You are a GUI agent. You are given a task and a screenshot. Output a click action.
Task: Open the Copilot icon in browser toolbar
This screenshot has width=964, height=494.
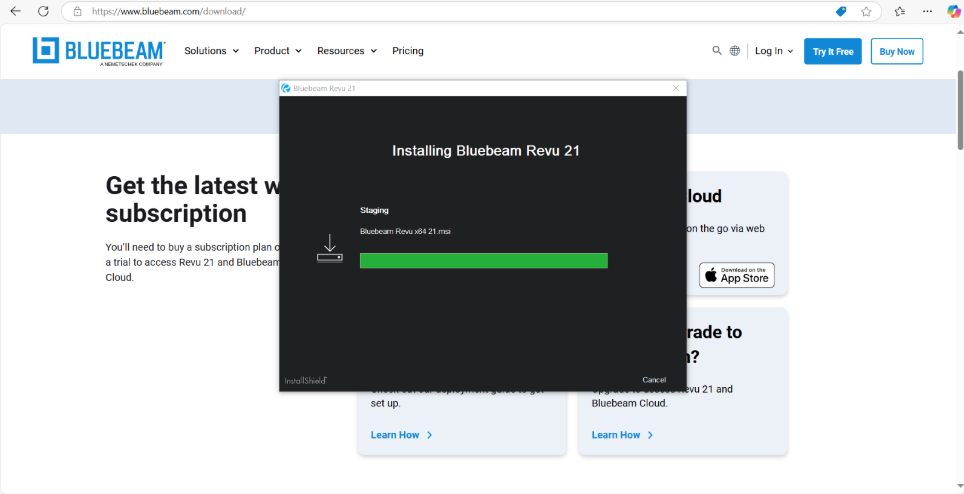pos(953,11)
